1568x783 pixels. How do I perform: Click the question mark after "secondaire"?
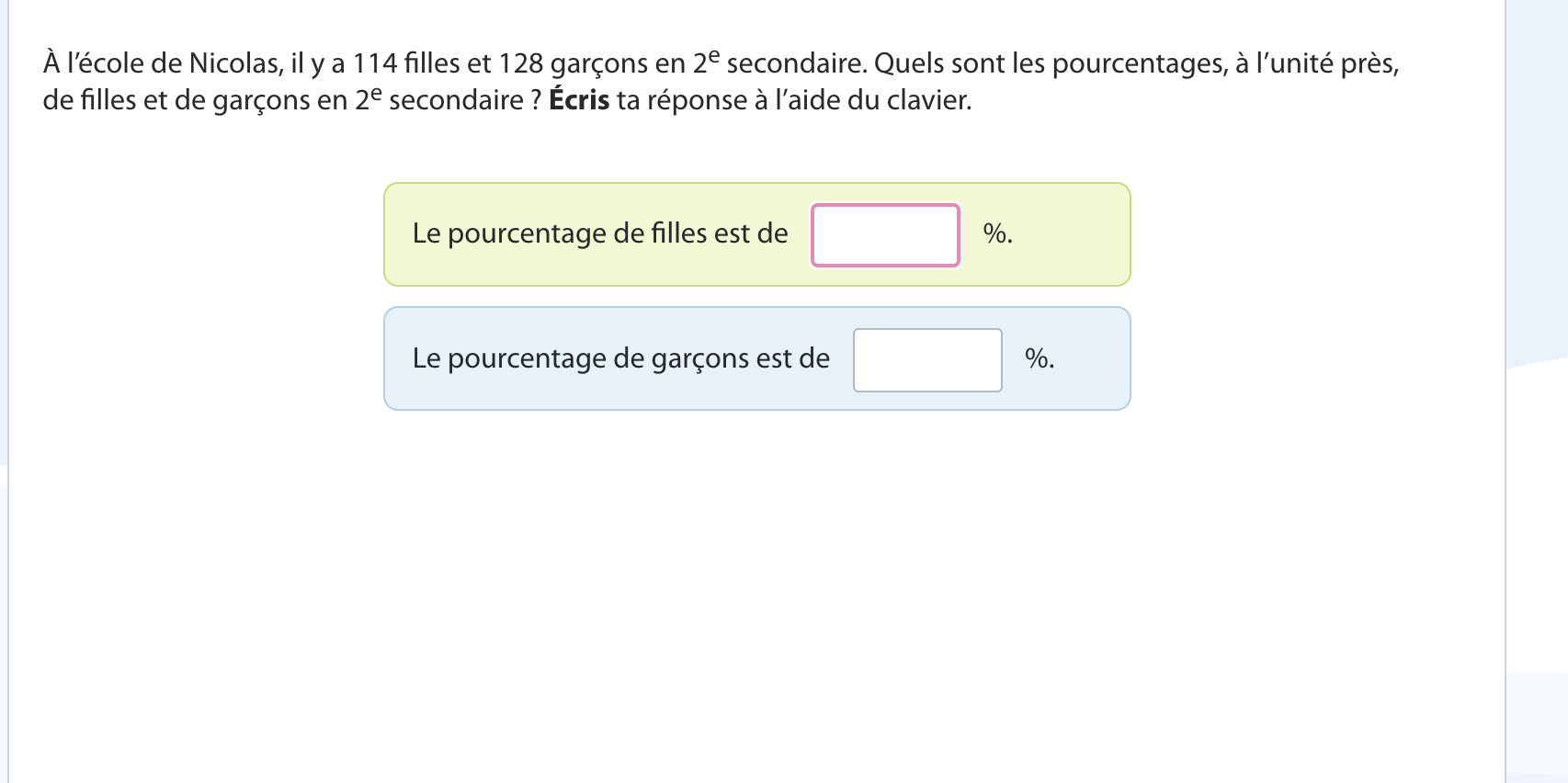pyautogui.click(x=536, y=100)
